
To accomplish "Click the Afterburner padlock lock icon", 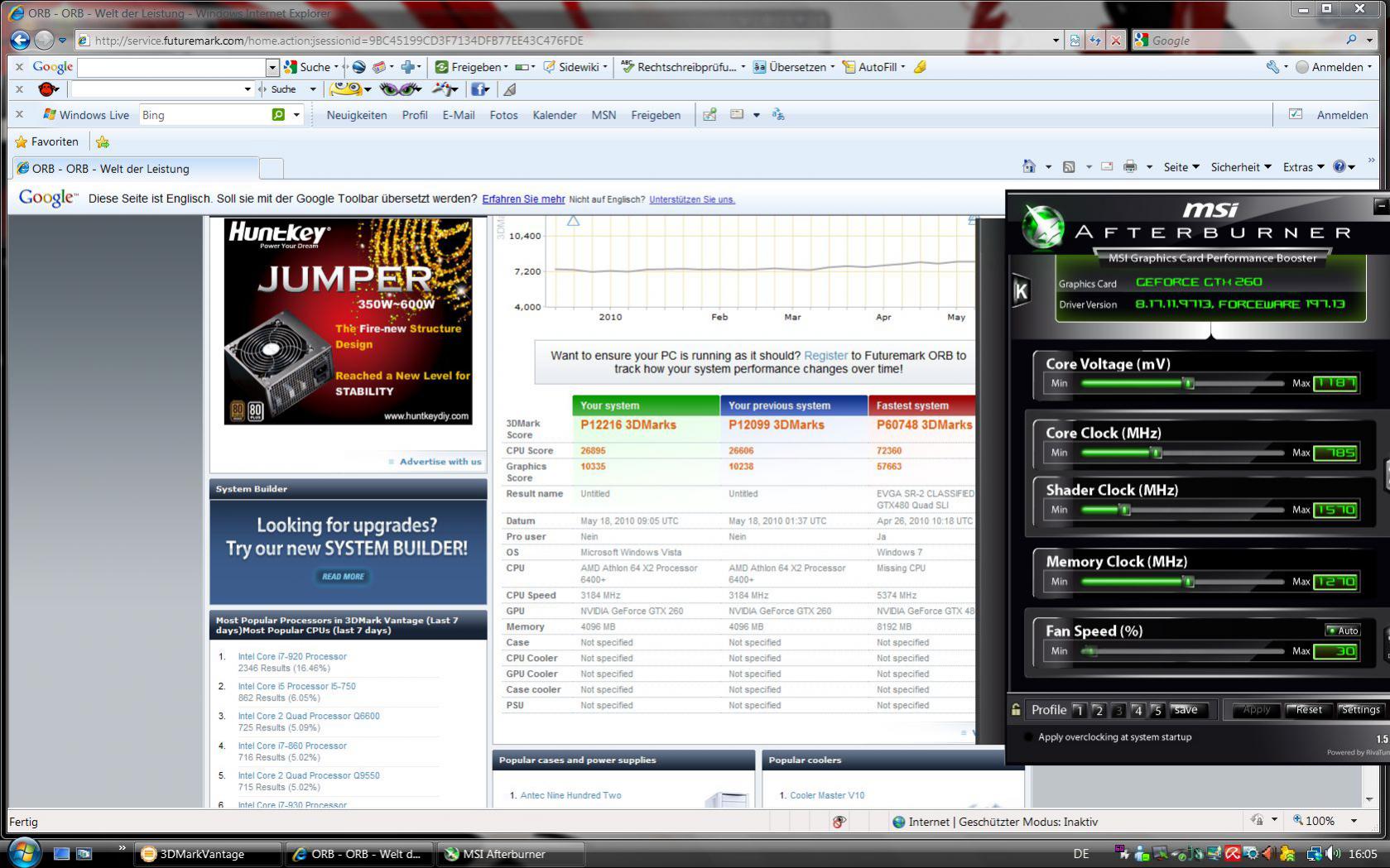I will click(1016, 709).
